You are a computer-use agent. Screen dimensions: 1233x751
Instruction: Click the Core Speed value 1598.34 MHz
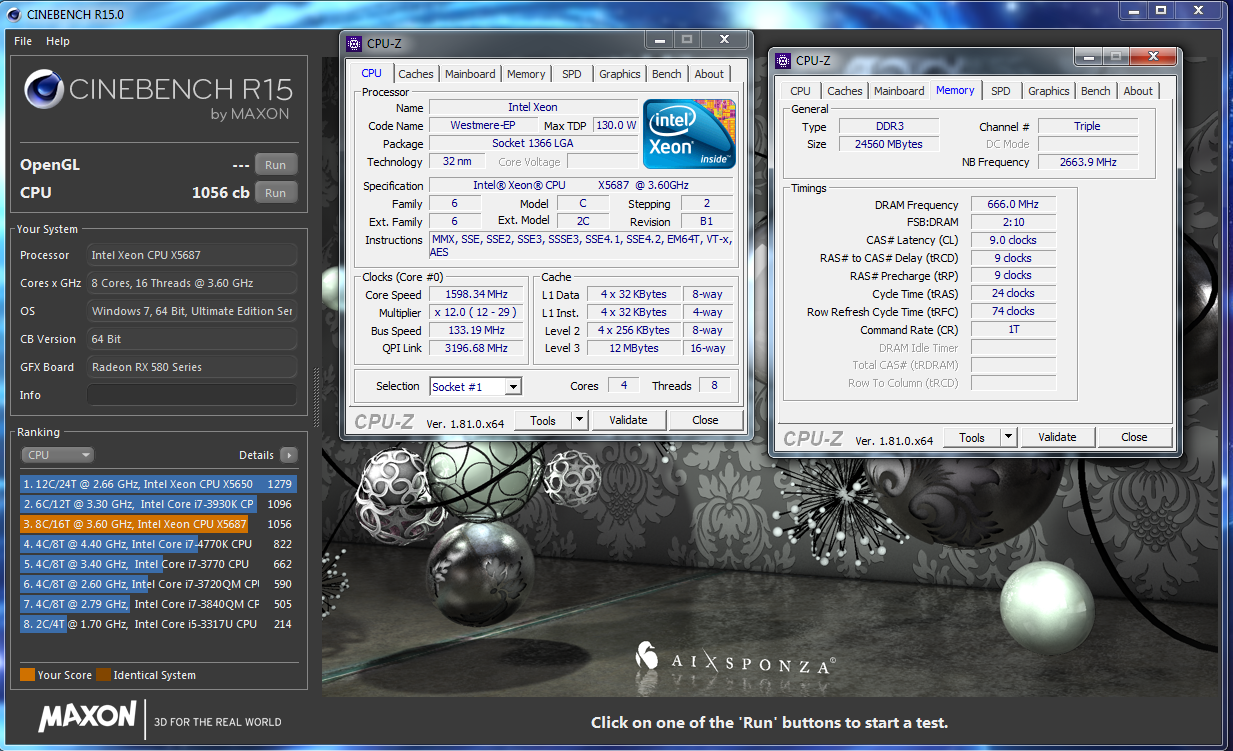478,294
